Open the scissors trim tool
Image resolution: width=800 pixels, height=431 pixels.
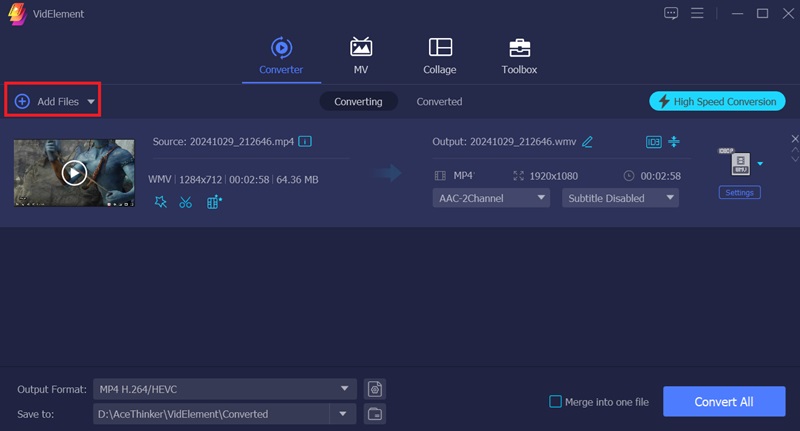[186, 202]
